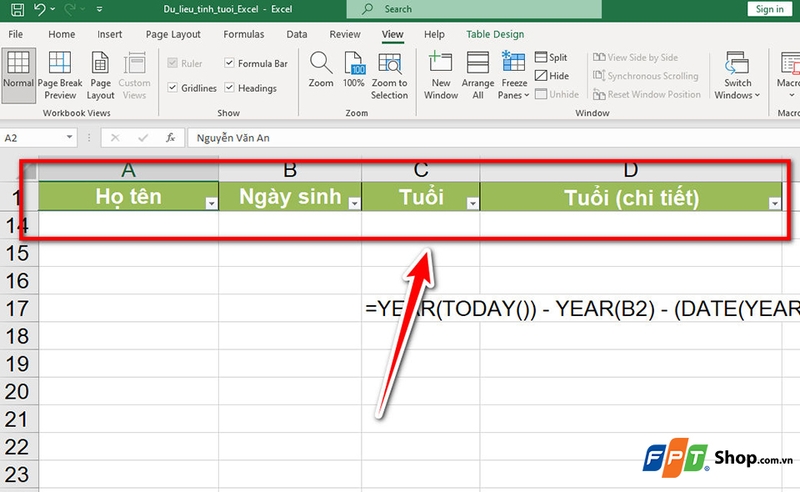Select column B header
The height and width of the screenshot is (492, 800).
[x=290, y=169]
